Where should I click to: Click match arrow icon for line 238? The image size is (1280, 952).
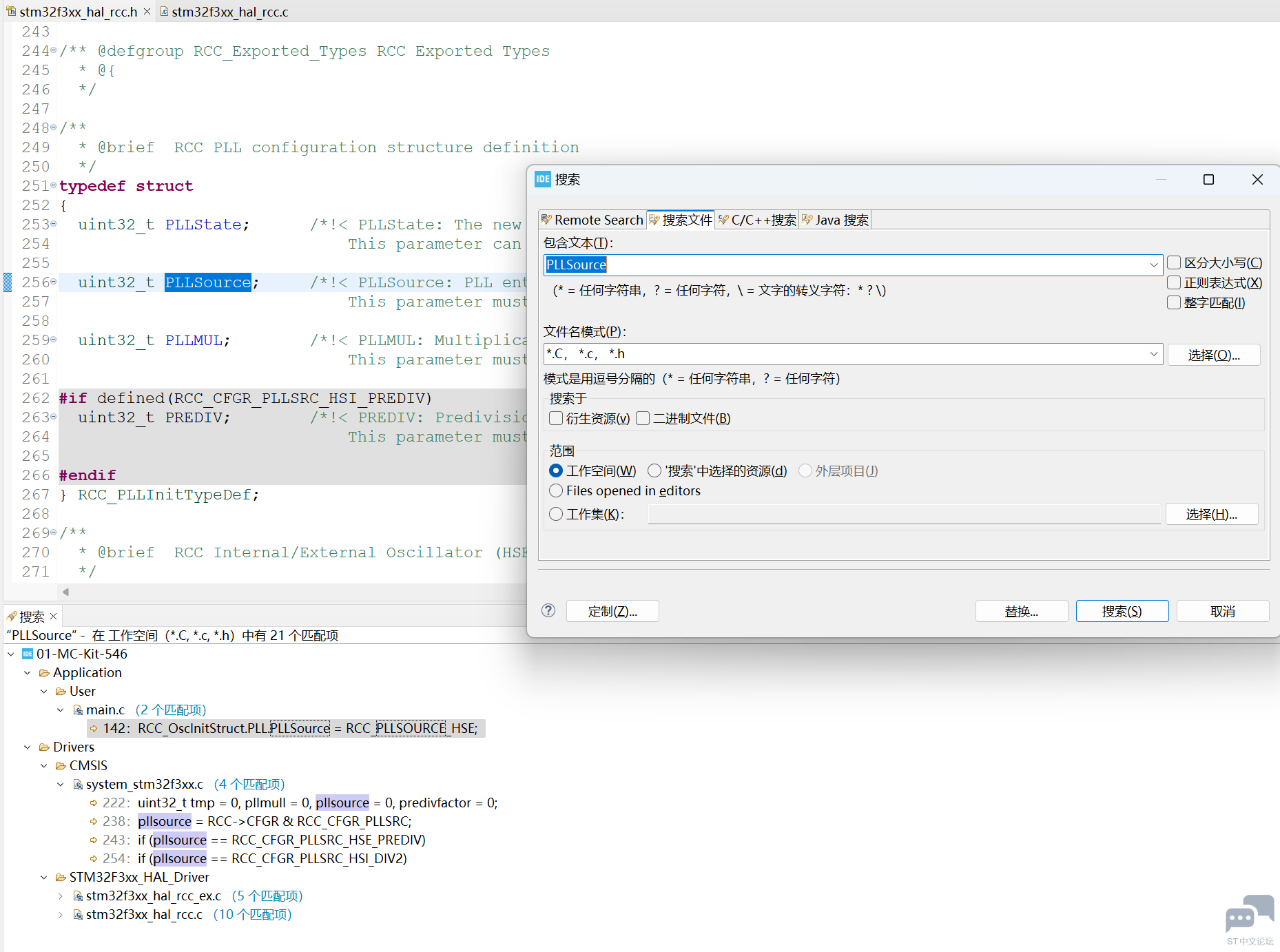click(94, 821)
